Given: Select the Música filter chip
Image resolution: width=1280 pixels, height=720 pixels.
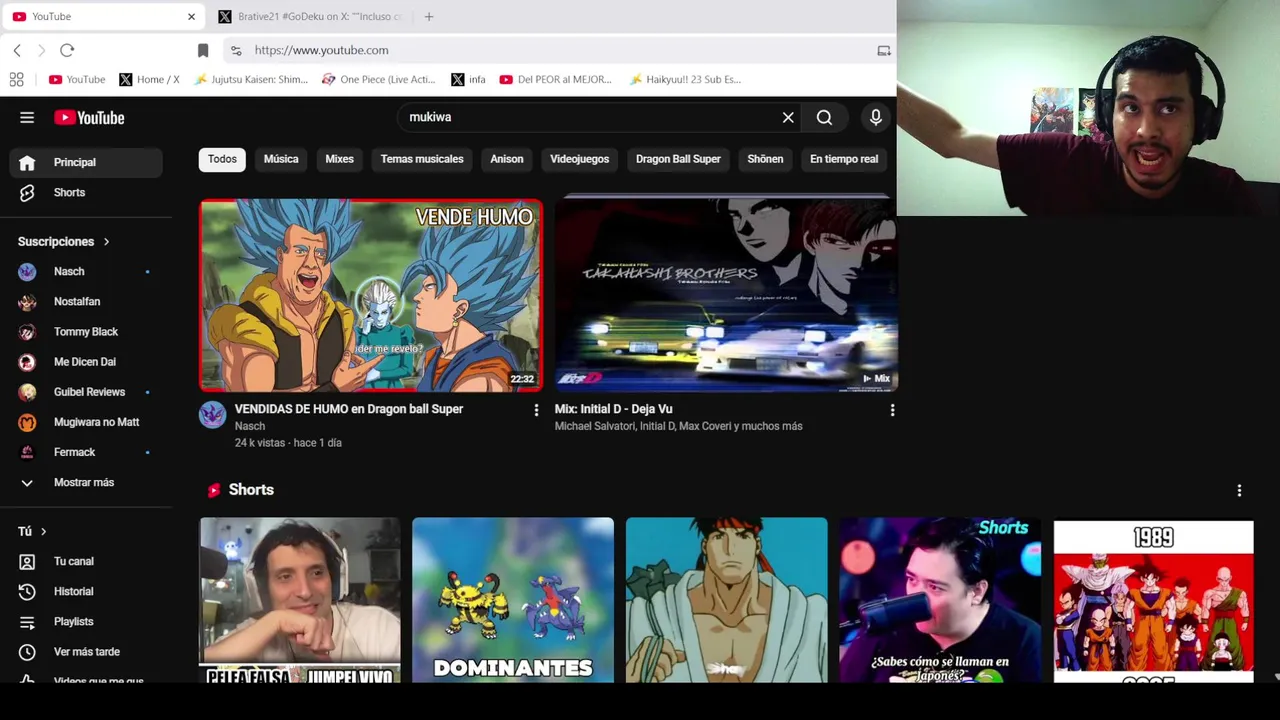Looking at the screenshot, I should click(281, 159).
